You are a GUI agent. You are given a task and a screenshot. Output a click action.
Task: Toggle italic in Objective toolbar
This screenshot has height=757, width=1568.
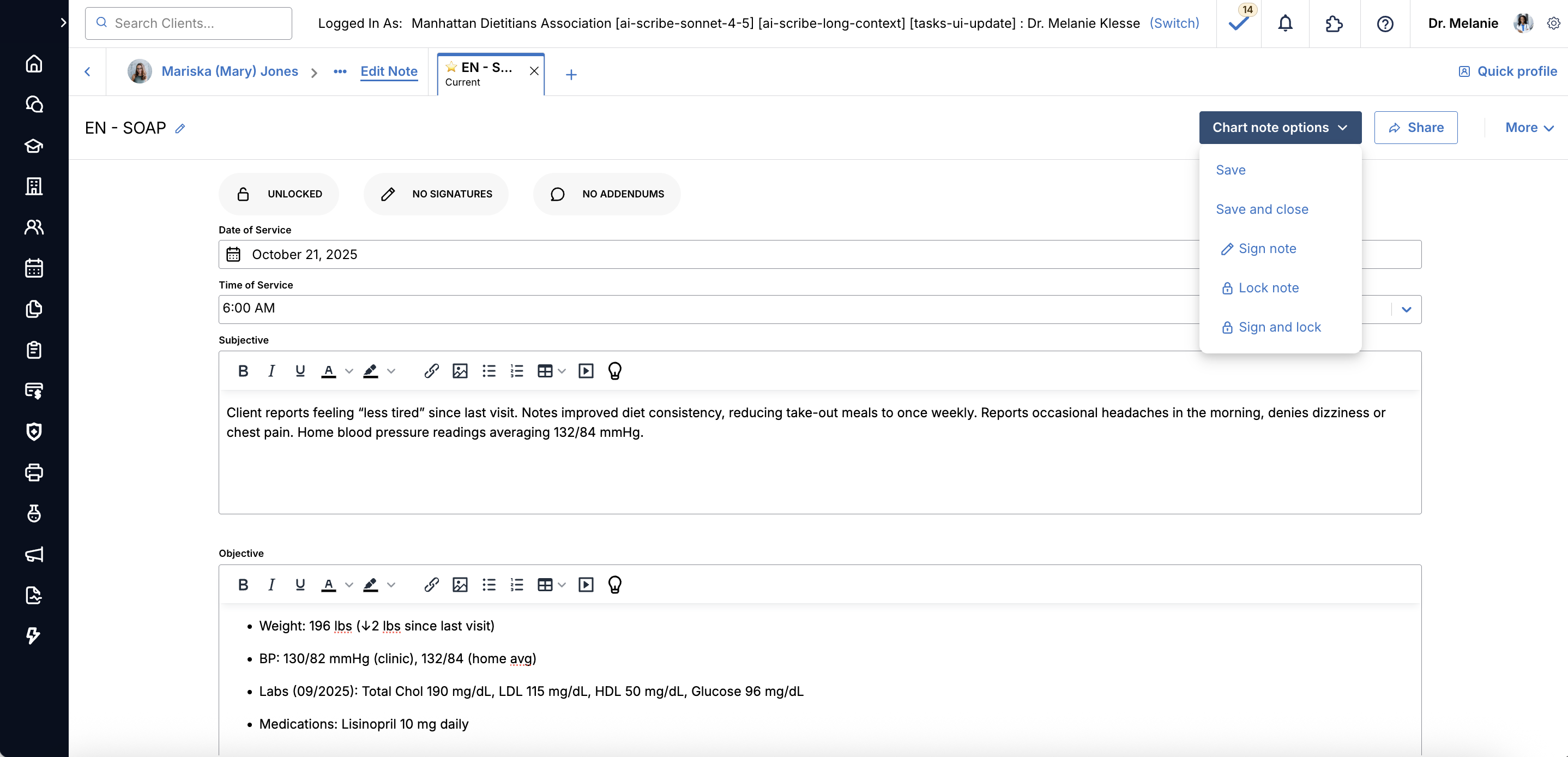[x=272, y=585]
